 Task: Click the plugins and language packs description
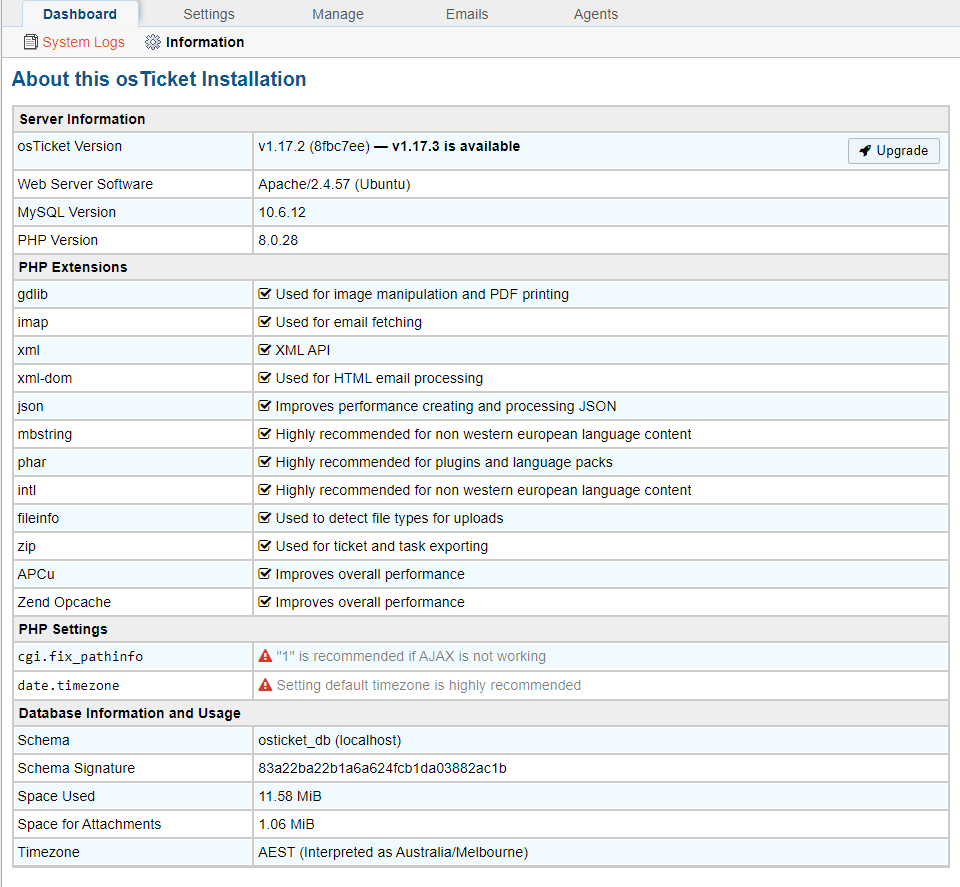(444, 462)
